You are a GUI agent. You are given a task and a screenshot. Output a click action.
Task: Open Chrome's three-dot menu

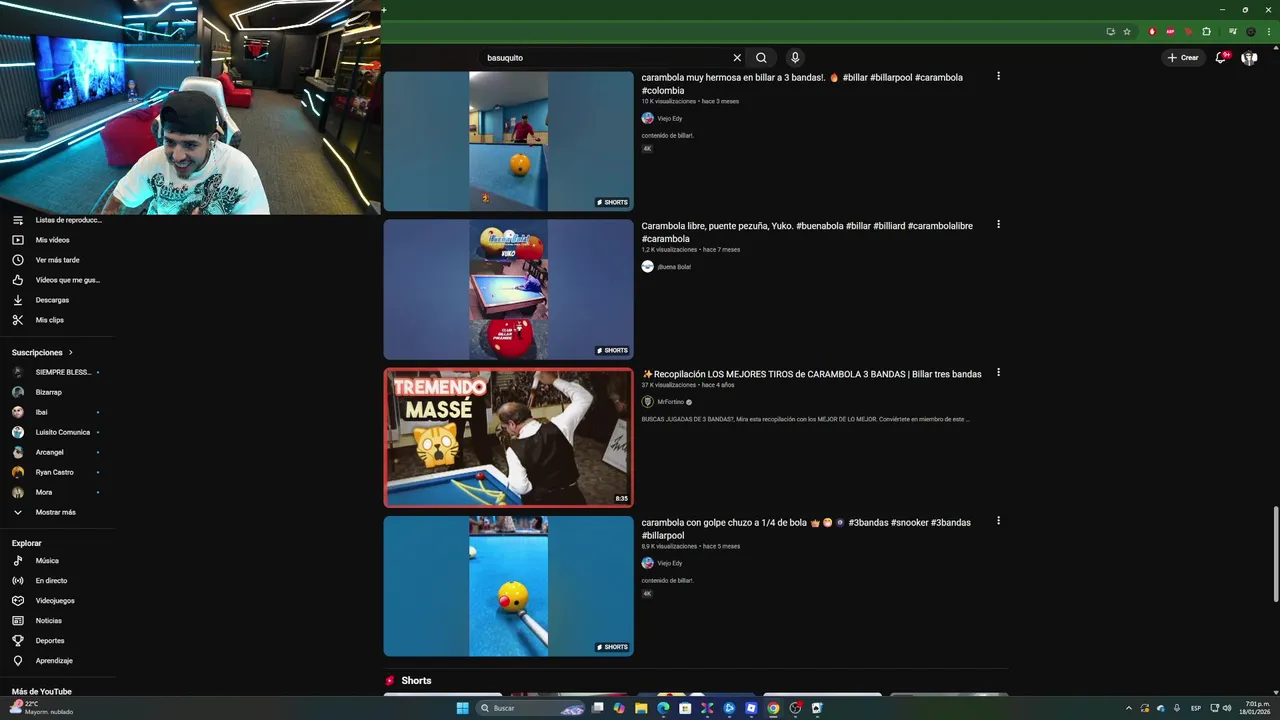coord(1268,31)
